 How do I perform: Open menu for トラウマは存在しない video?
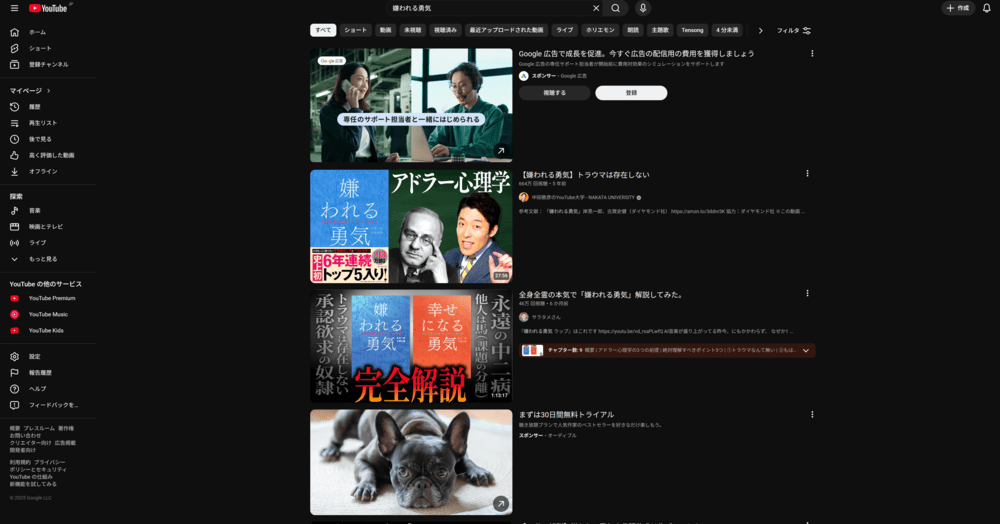click(x=807, y=173)
